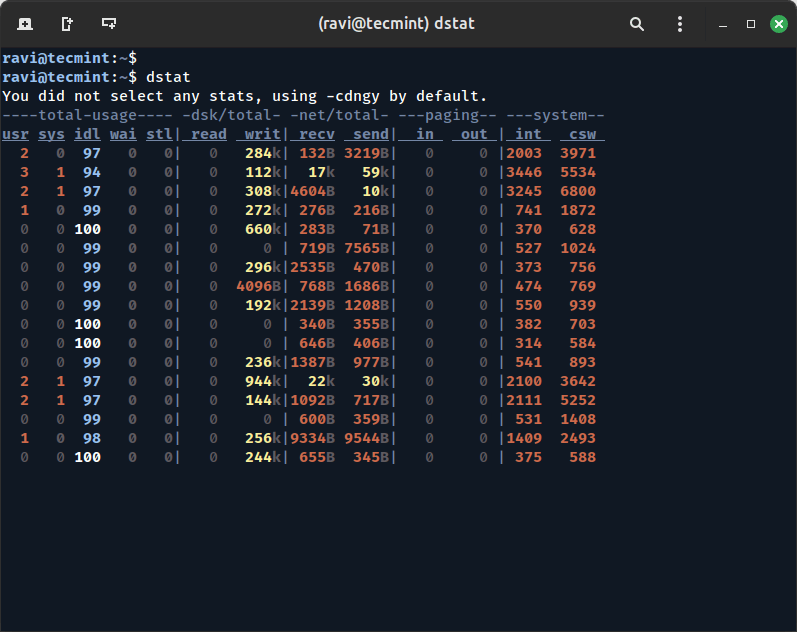Click the new terminal window icon
The height and width of the screenshot is (632, 797).
point(24,23)
